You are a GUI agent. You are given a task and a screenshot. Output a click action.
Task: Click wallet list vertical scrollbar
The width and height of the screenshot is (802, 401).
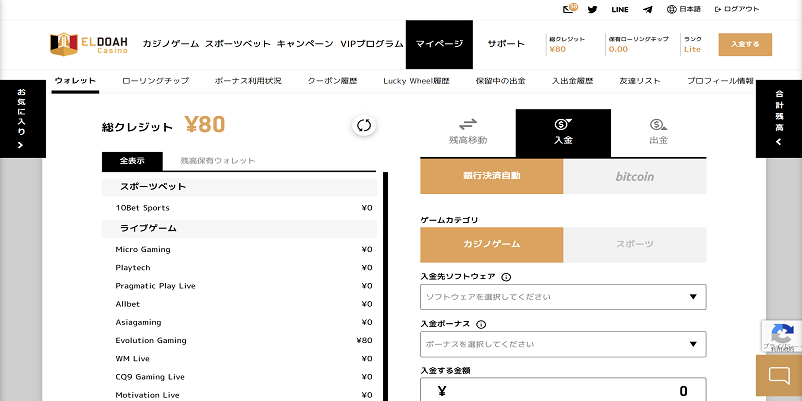(385, 286)
